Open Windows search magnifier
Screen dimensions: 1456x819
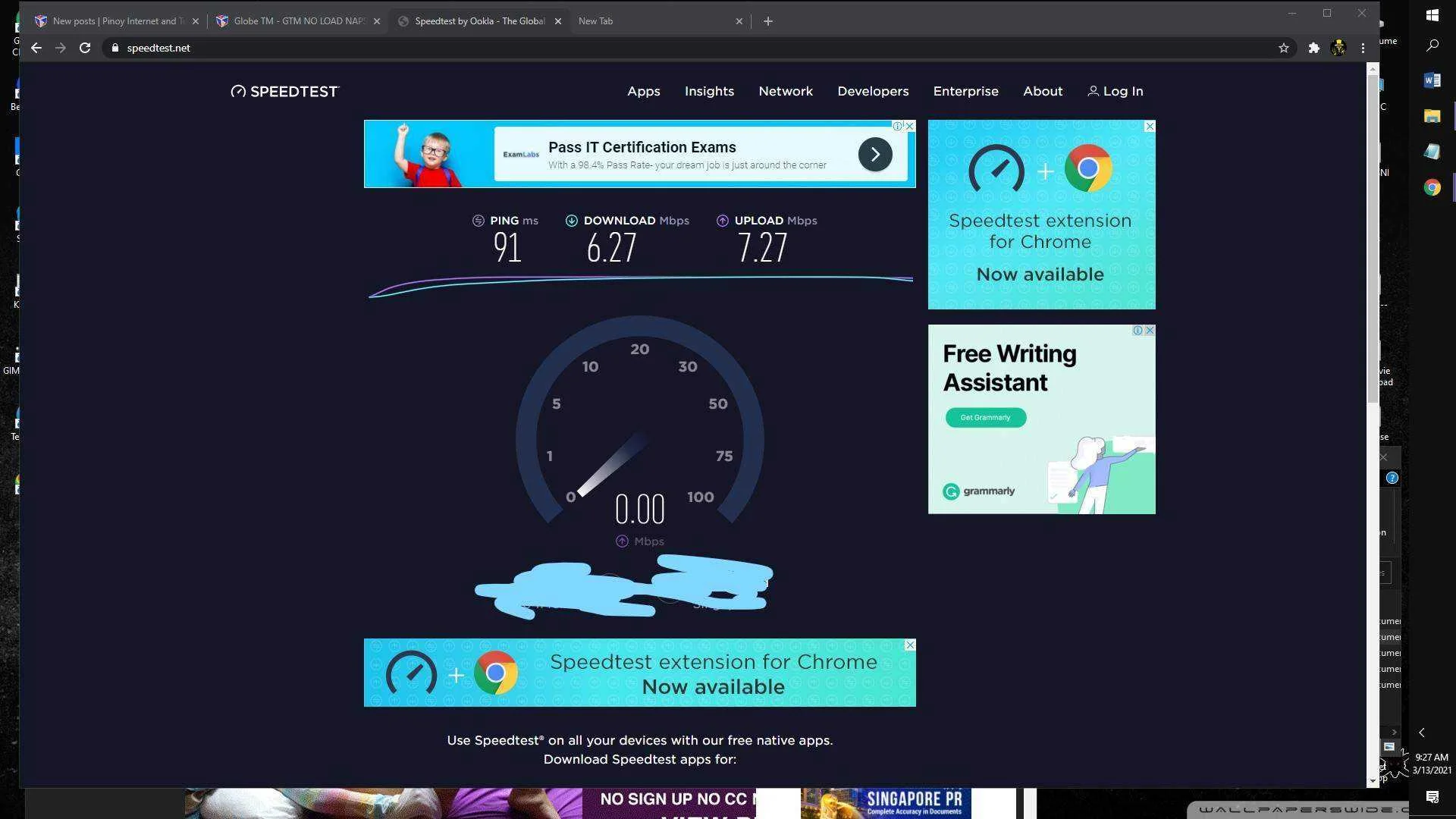[1432, 46]
